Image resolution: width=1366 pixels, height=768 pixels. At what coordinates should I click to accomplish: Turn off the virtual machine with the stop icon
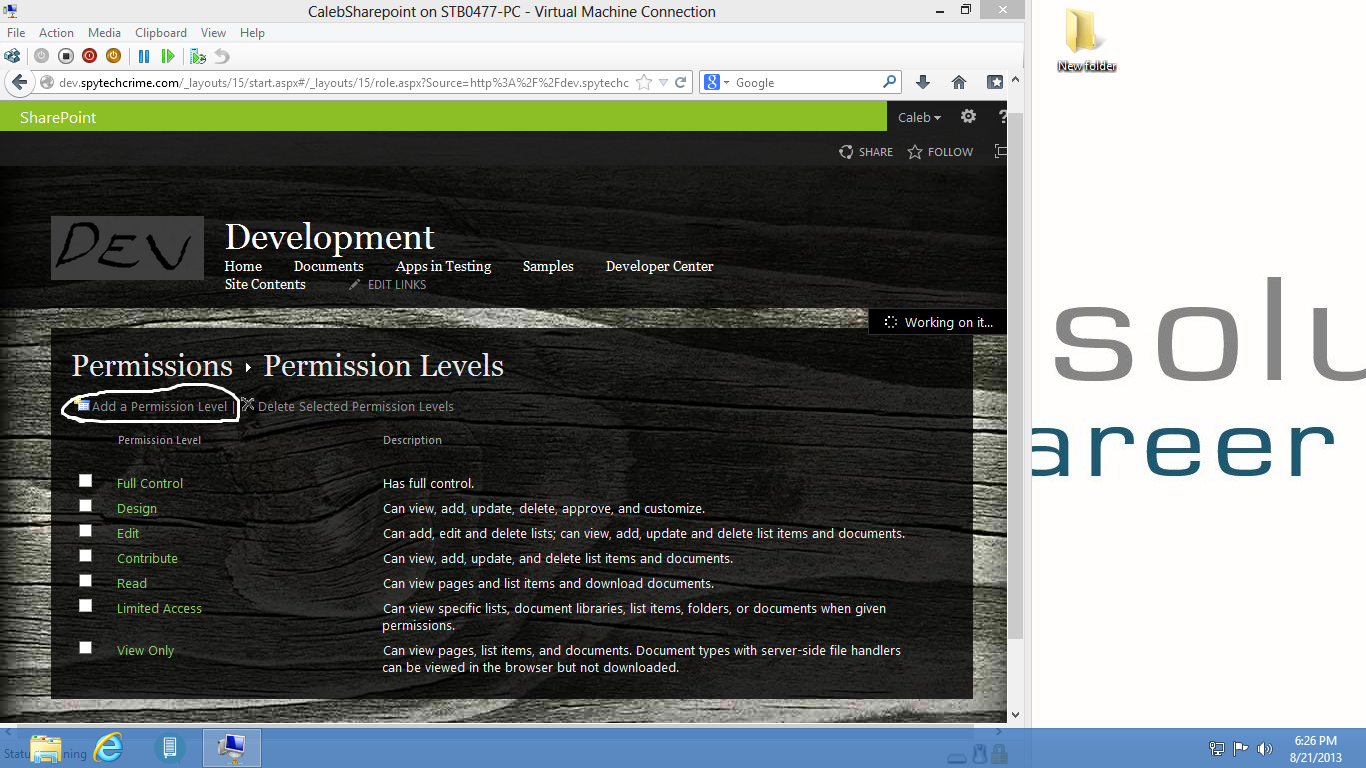(x=65, y=56)
